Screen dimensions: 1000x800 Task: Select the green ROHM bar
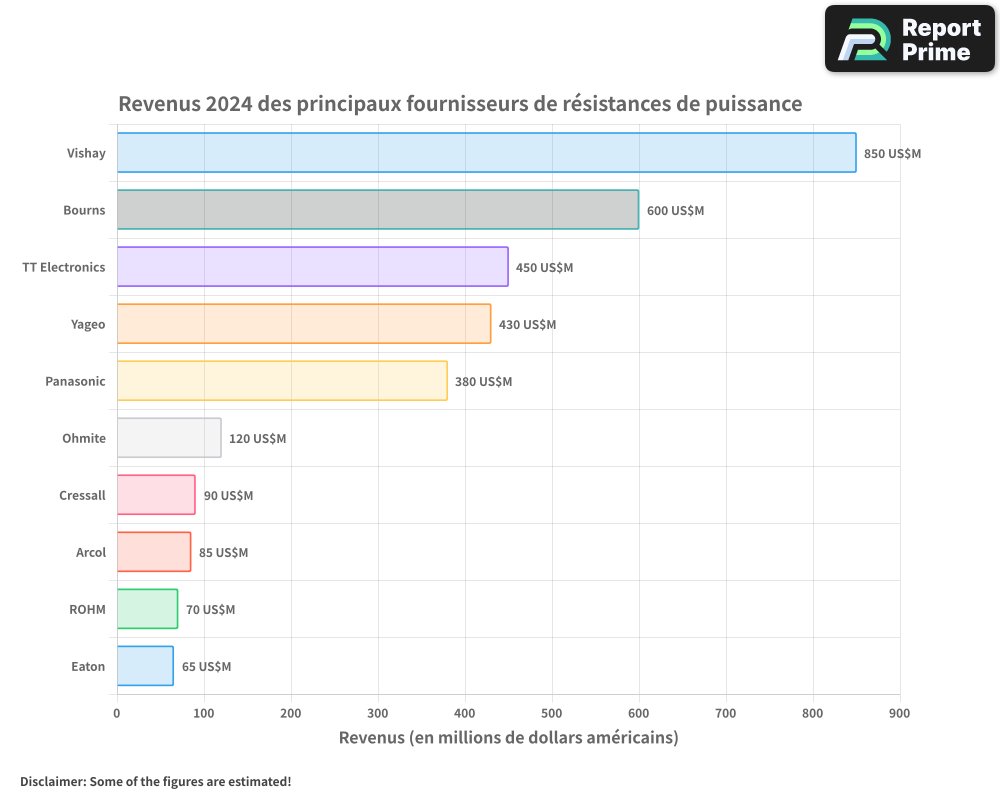coord(146,609)
